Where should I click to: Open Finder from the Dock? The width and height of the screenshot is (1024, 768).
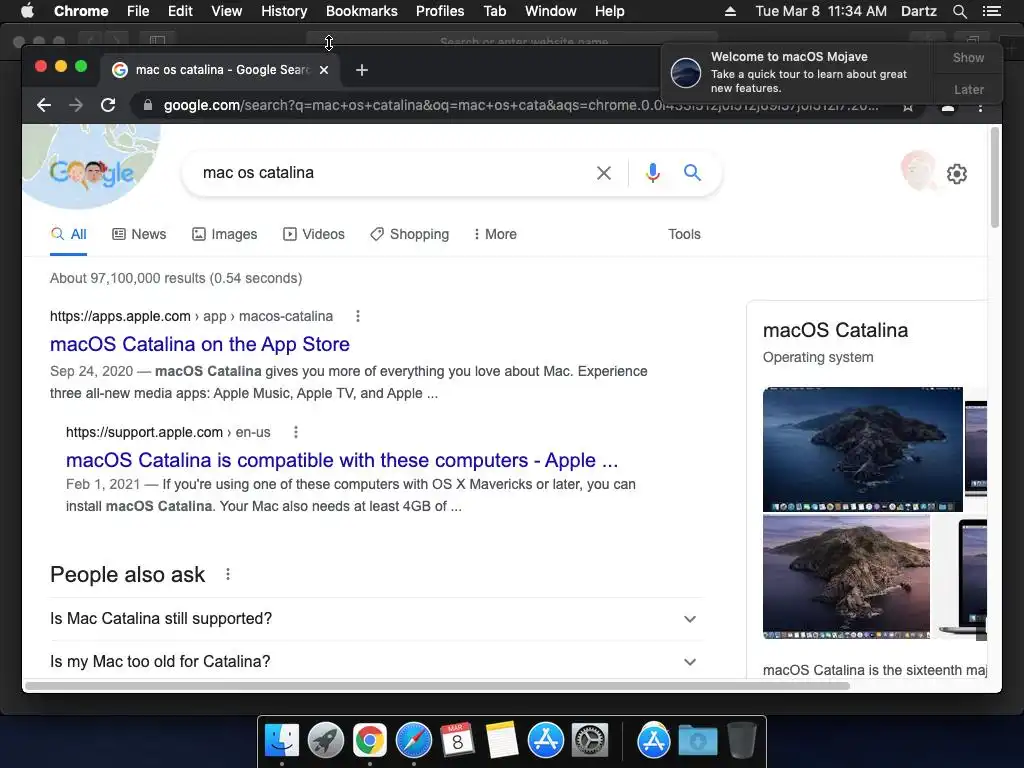[x=281, y=741]
